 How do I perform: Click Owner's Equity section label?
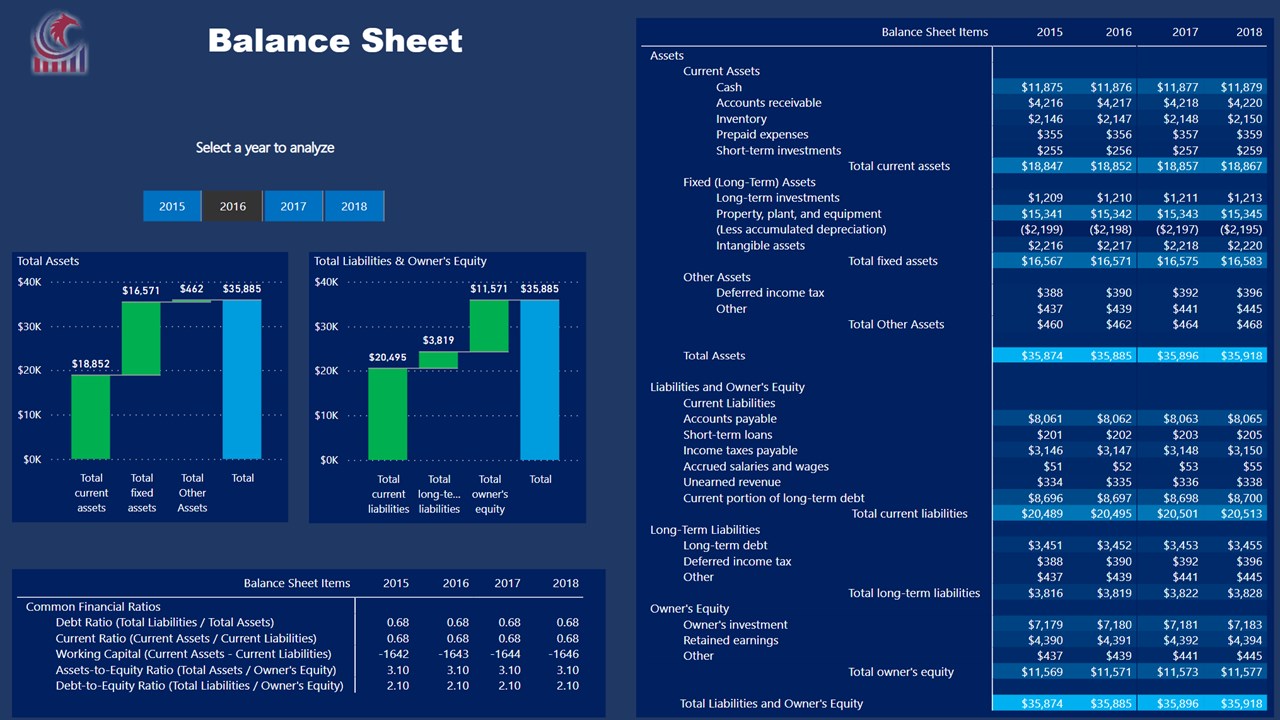click(x=689, y=609)
